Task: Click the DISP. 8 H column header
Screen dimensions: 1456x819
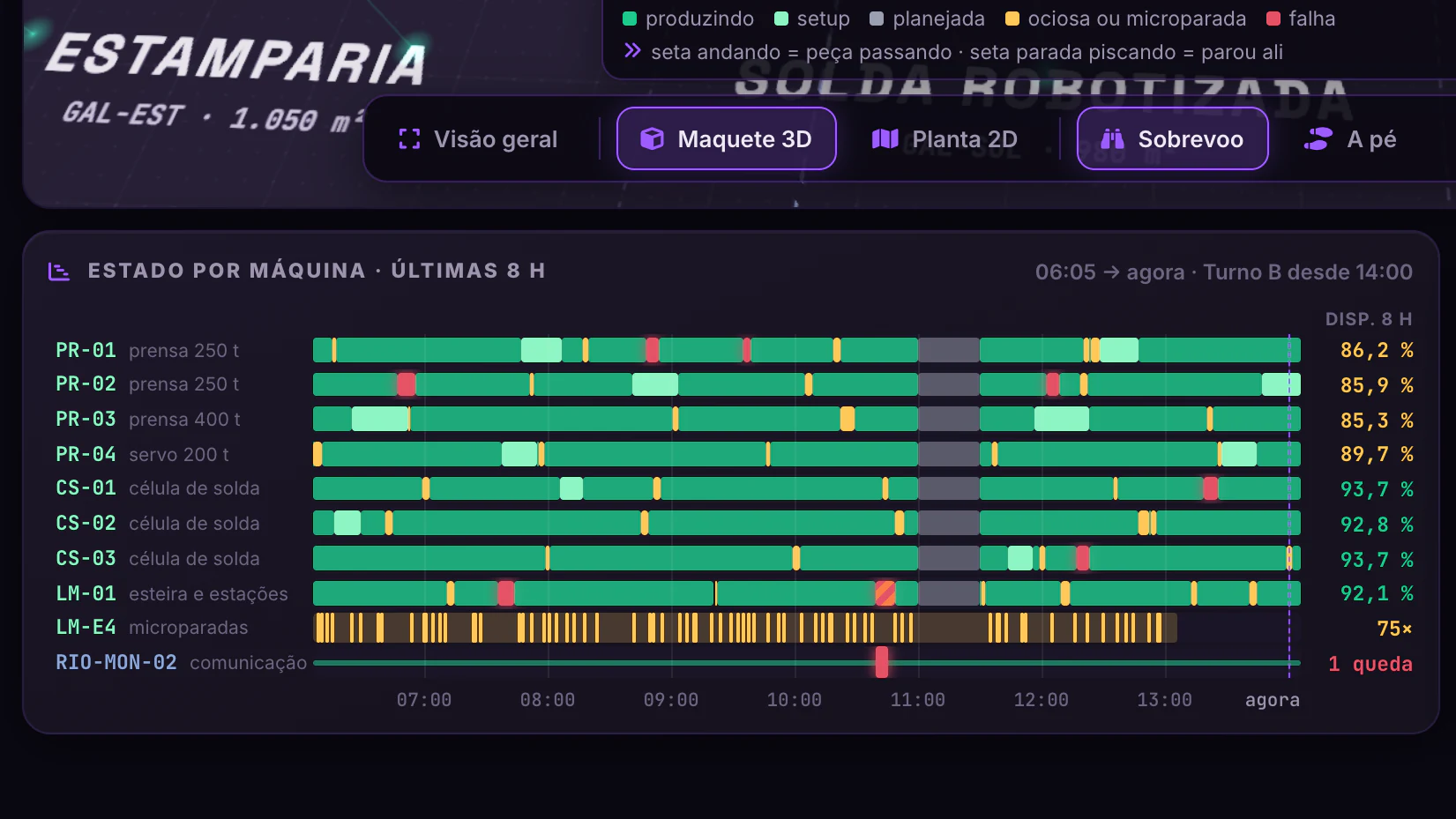Action: (1369, 319)
